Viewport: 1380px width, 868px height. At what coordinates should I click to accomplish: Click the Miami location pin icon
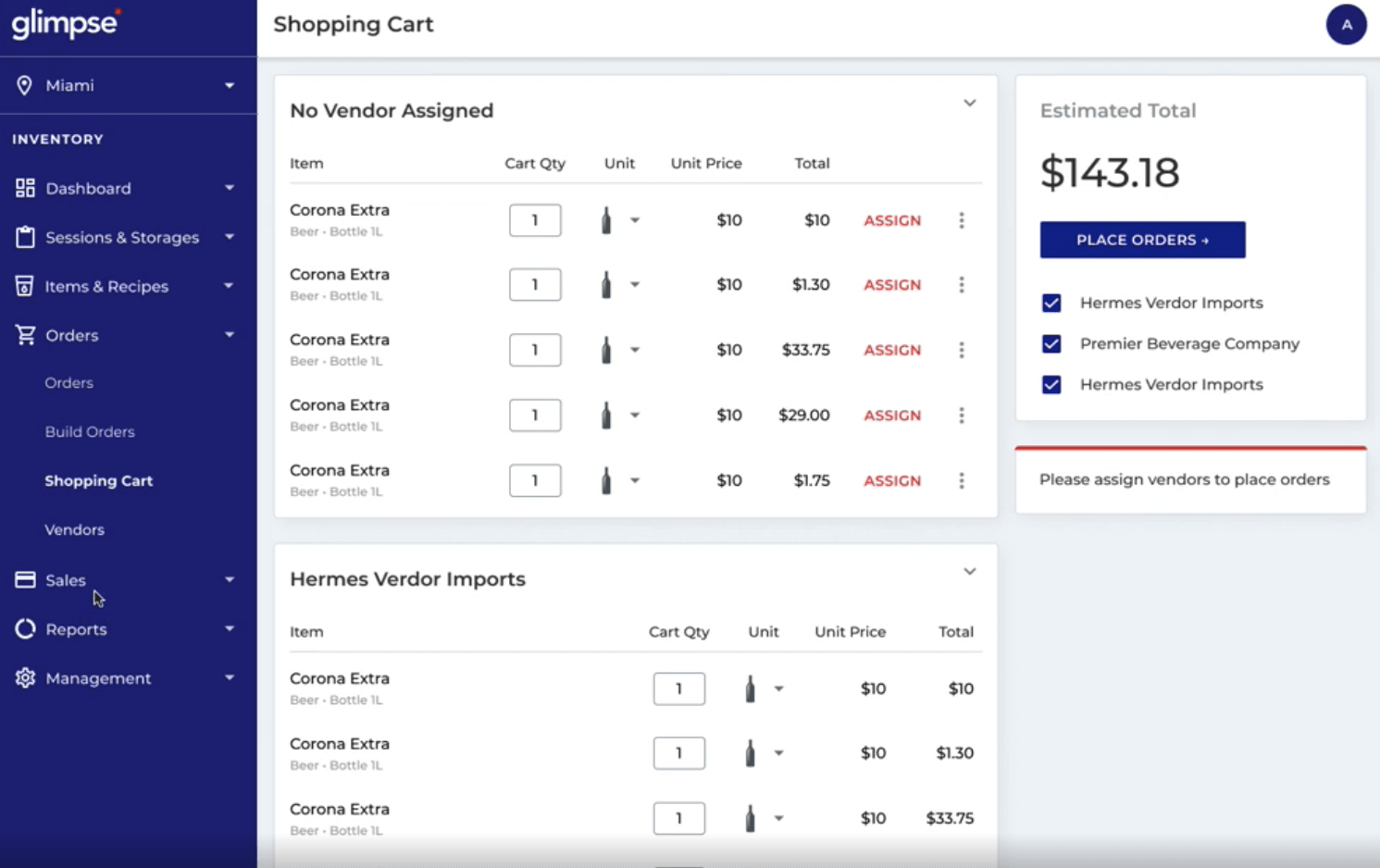(x=24, y=85)
